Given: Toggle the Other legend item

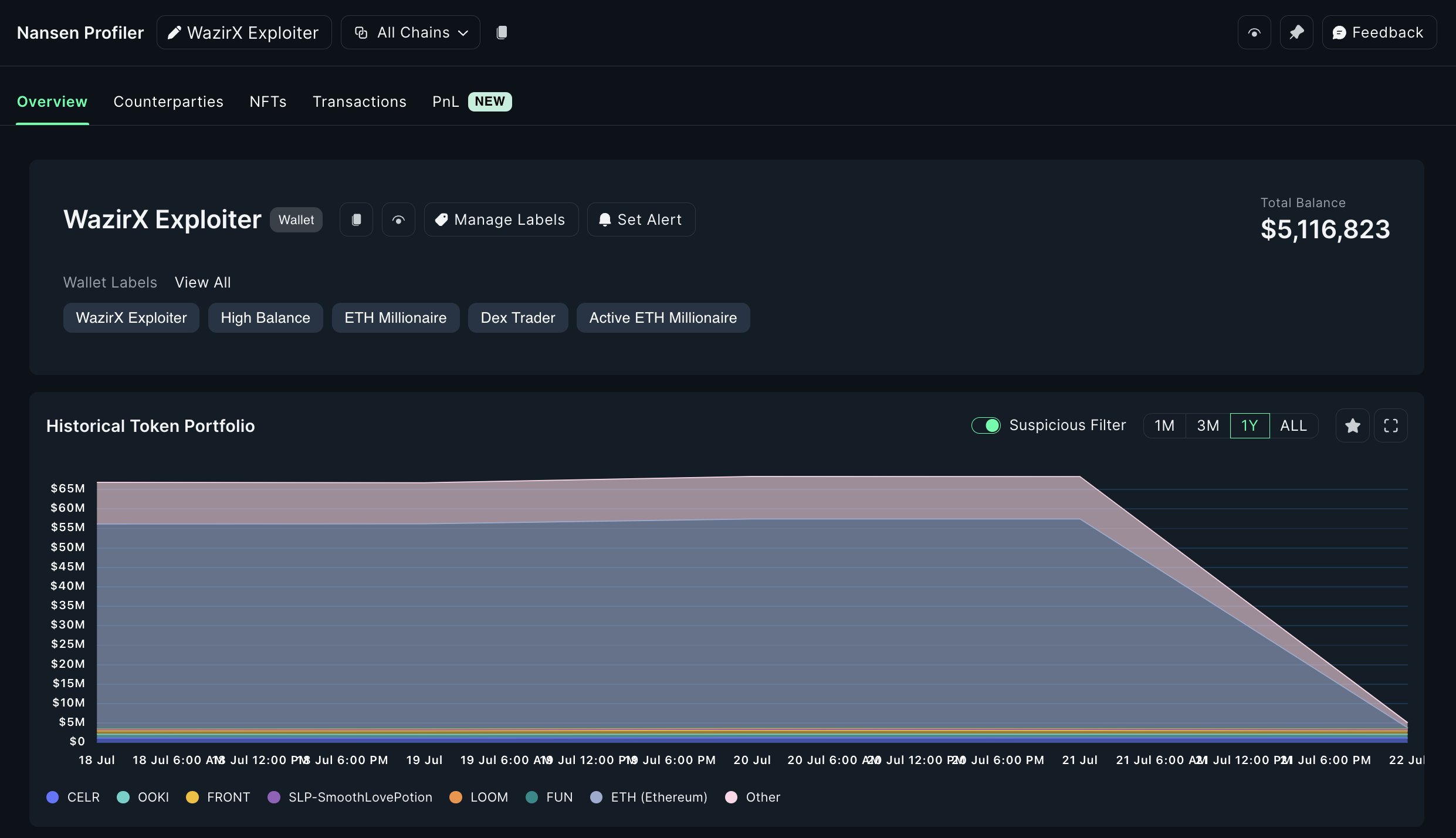Looking at the screenshot, I should pos(753,797).
